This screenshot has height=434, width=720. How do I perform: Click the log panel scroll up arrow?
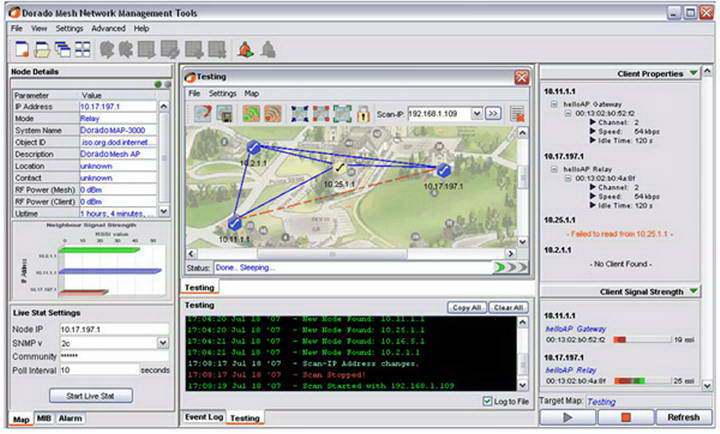(523, 322)
